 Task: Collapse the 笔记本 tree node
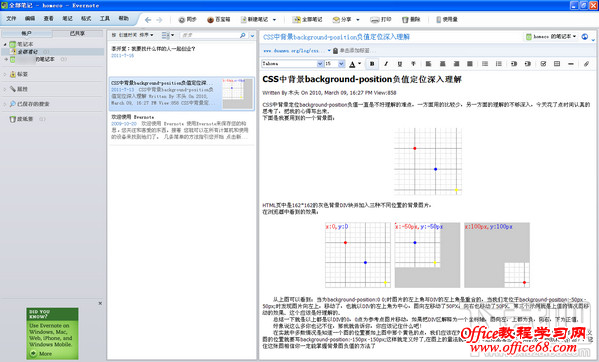tap(5, 45)
